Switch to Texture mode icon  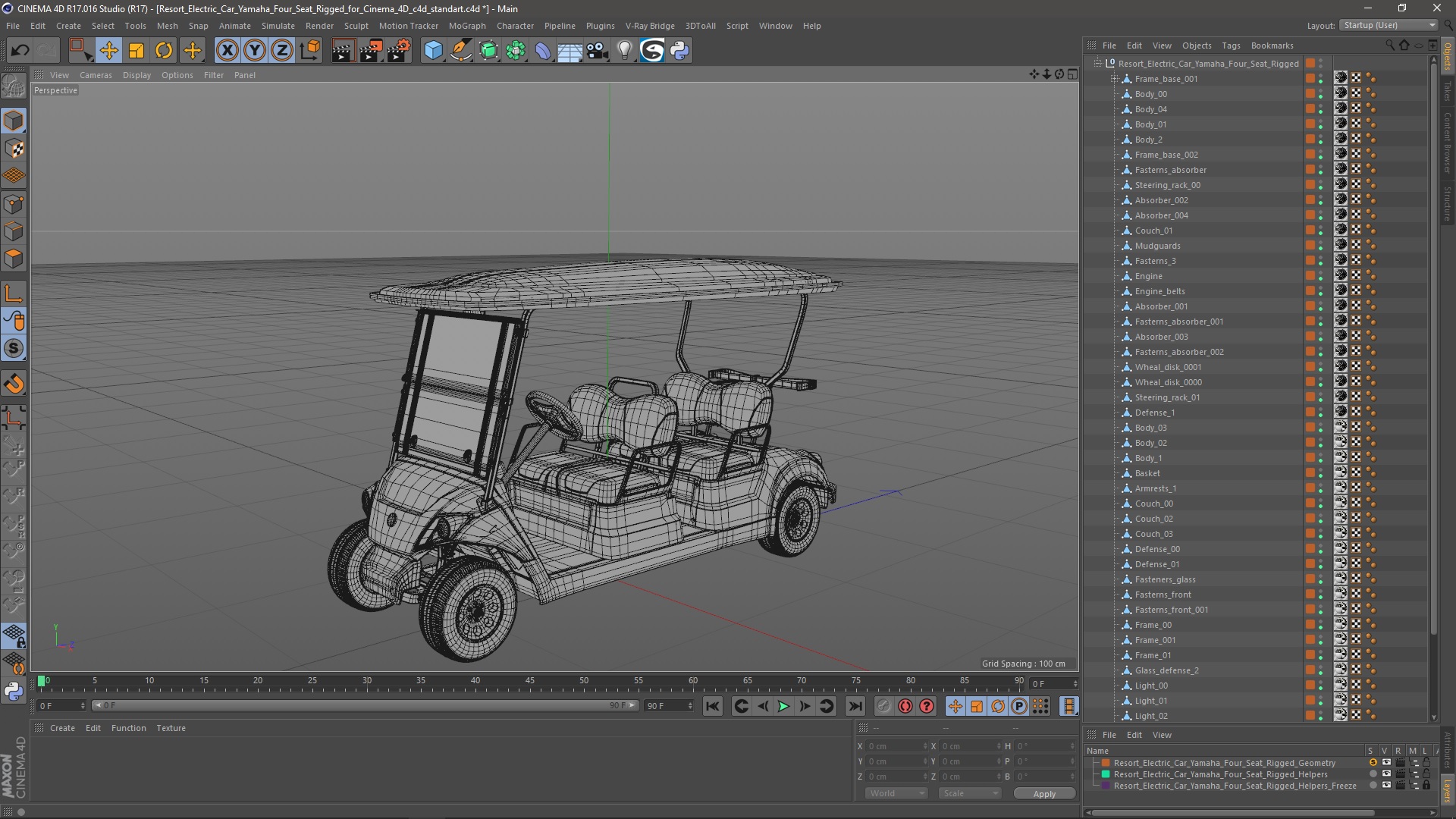click(x=14, y=149)
